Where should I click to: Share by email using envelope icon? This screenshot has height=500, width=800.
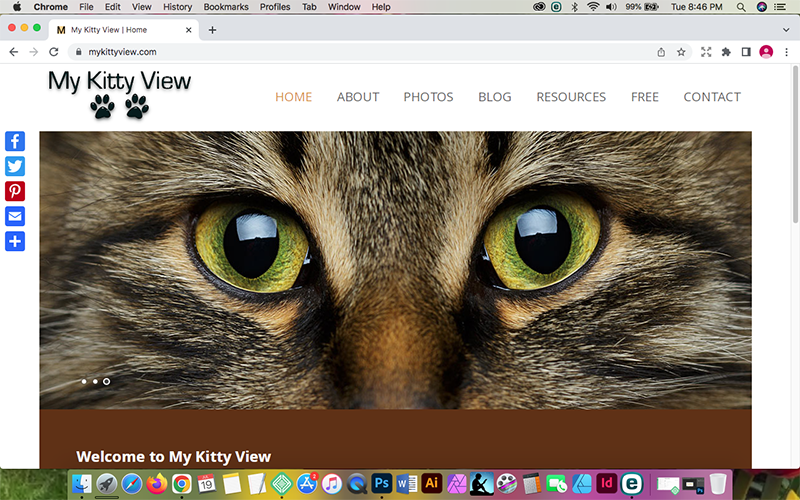tap(15, 216)
